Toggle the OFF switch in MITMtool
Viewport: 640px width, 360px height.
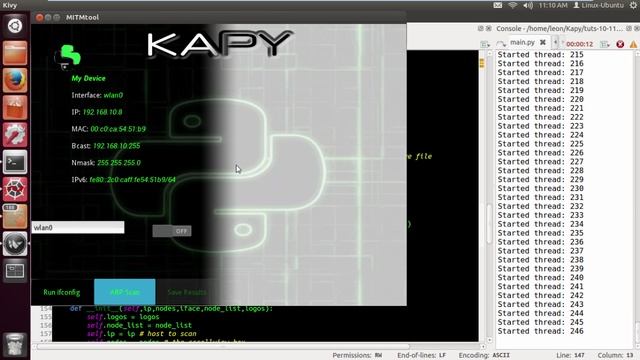pos(172,231)
